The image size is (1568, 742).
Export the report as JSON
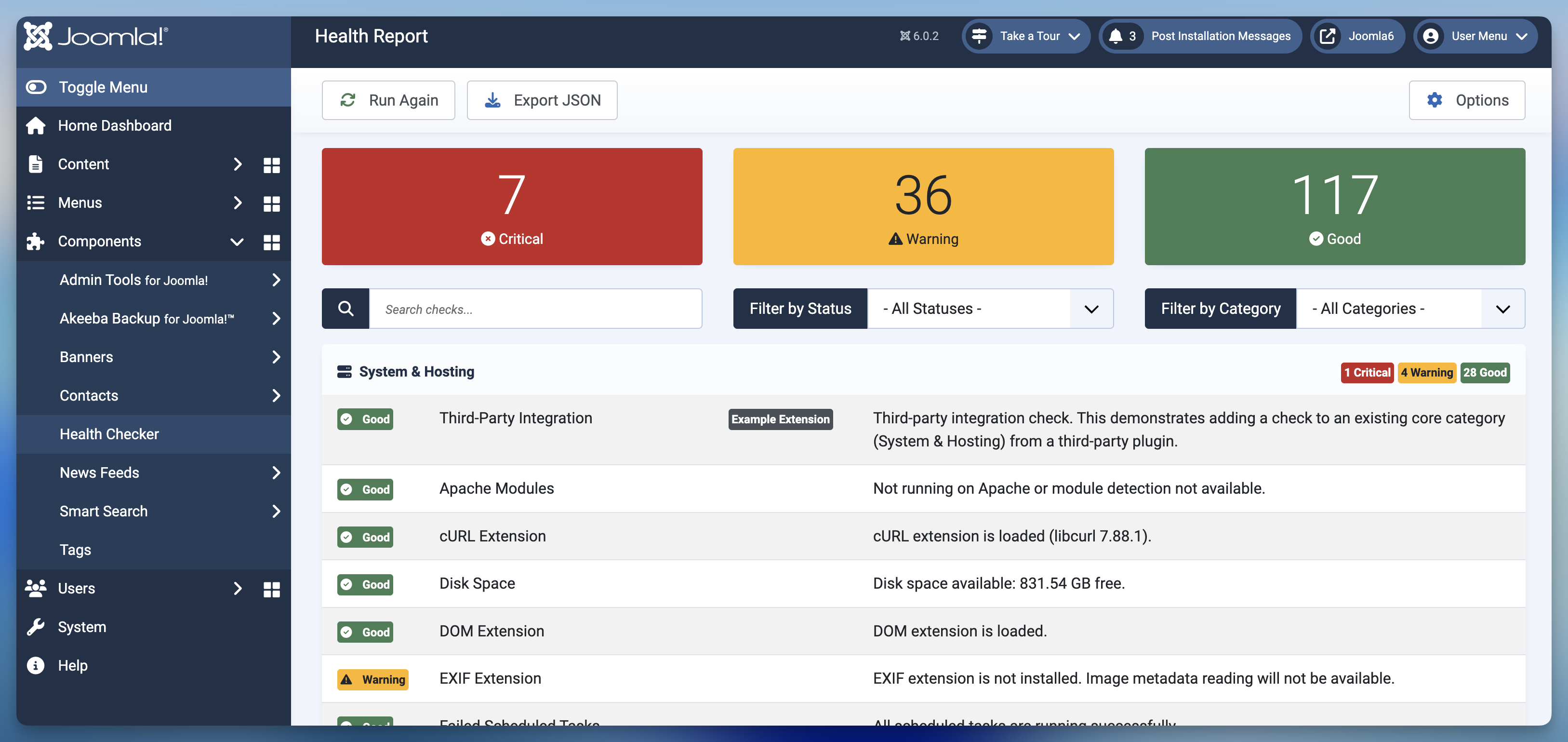pos(542,100)
